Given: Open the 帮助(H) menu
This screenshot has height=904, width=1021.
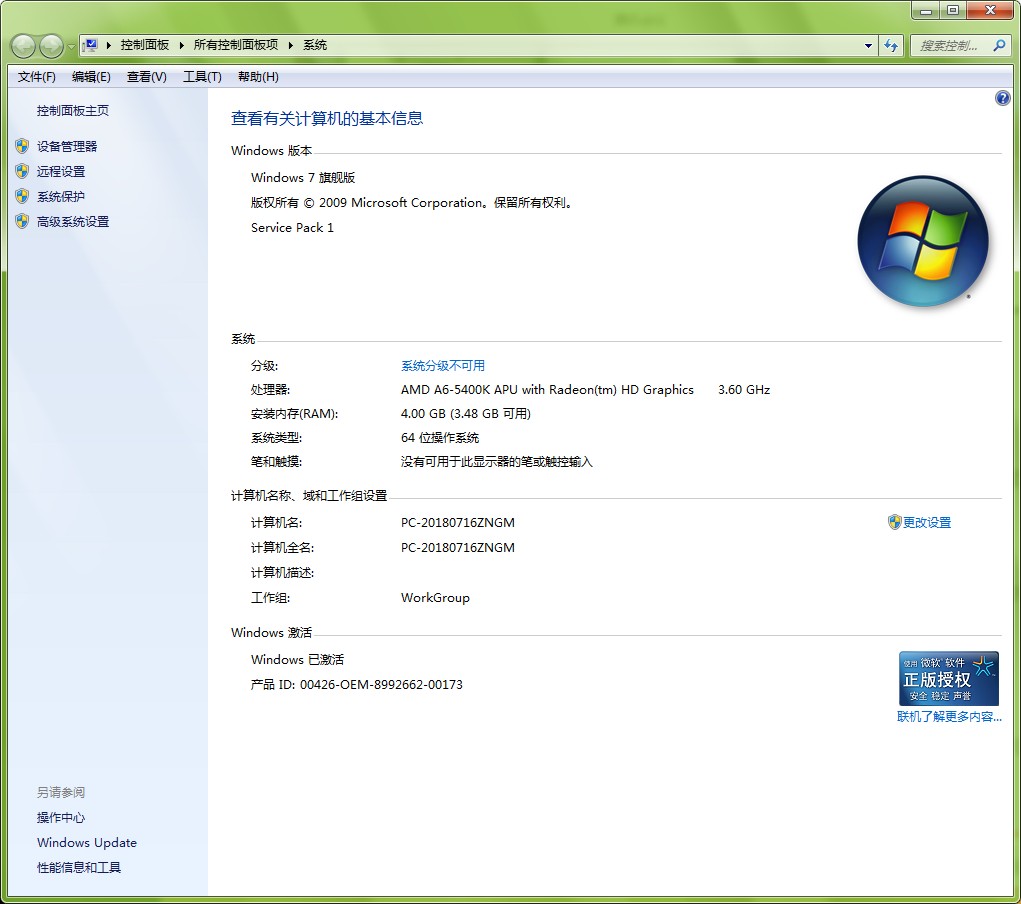Looking at the screenshot, I should tap(258, 77).
